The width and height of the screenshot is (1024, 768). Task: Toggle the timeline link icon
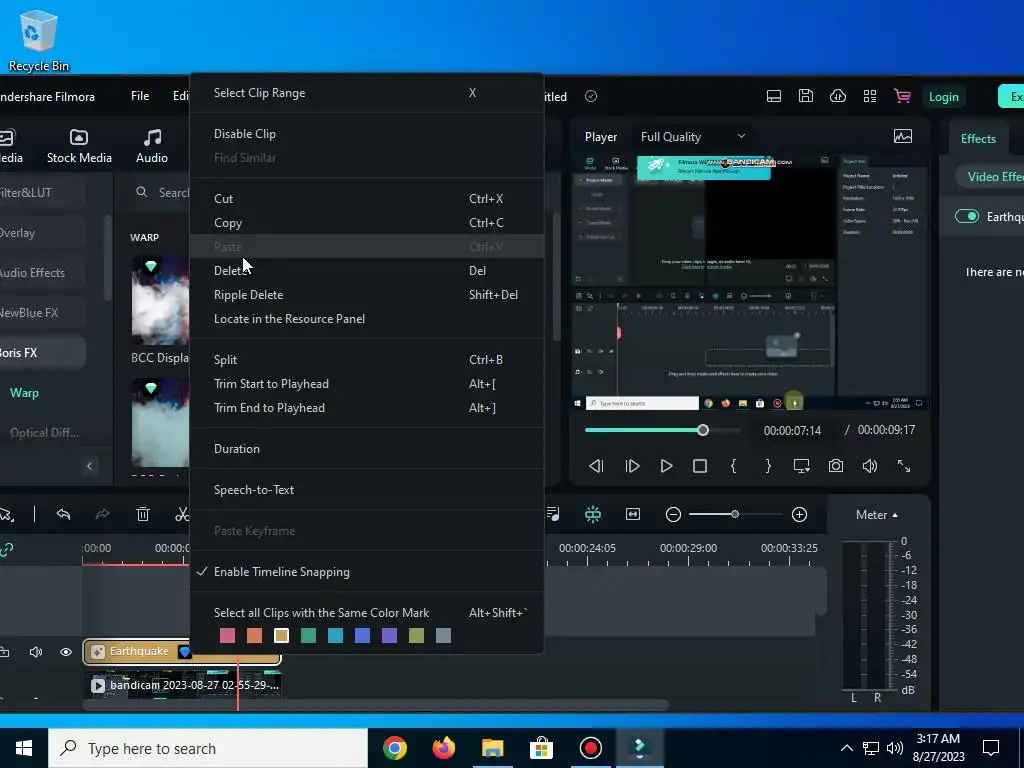7,549
